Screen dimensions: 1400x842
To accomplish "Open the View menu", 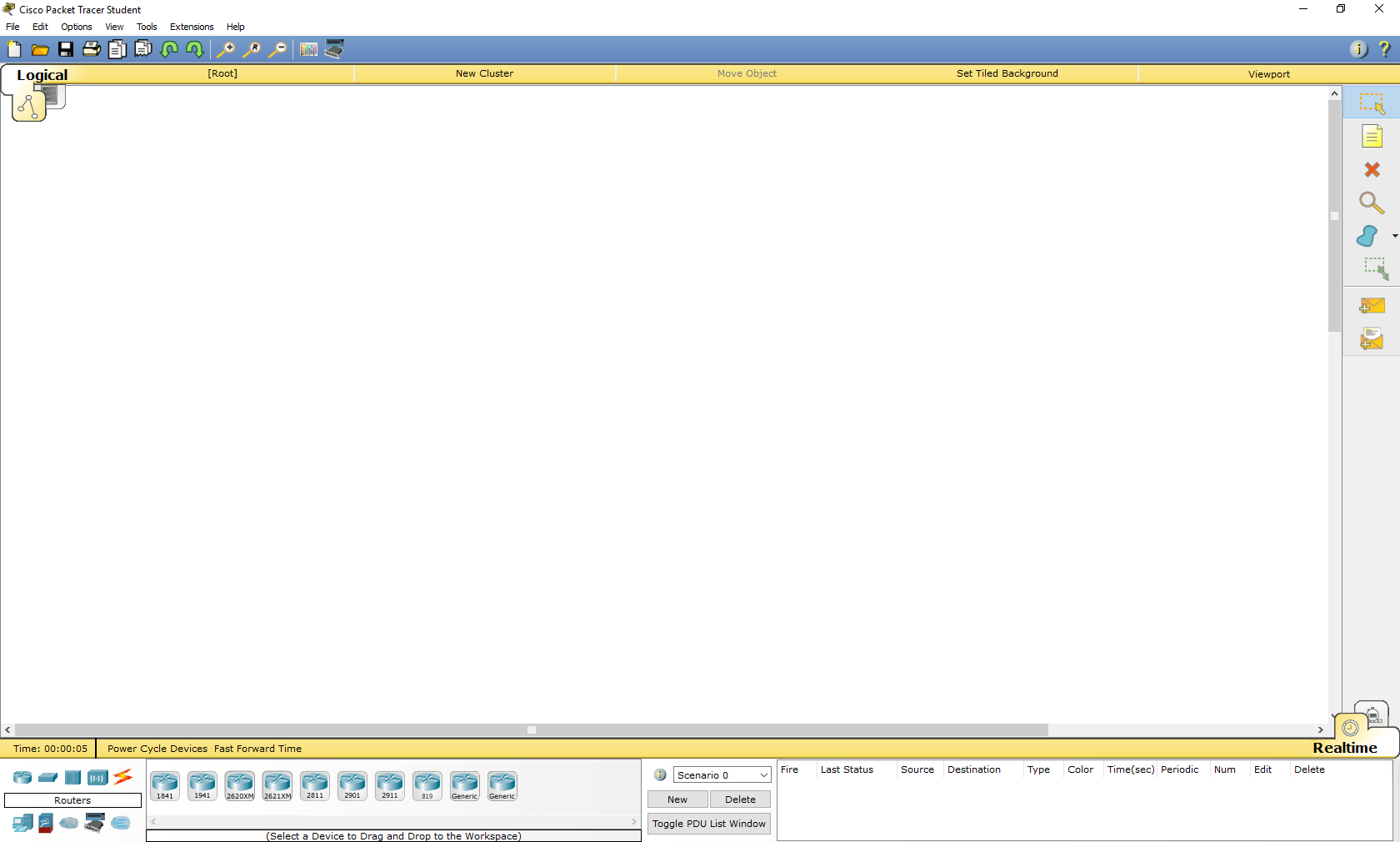I will coord(114,27).
